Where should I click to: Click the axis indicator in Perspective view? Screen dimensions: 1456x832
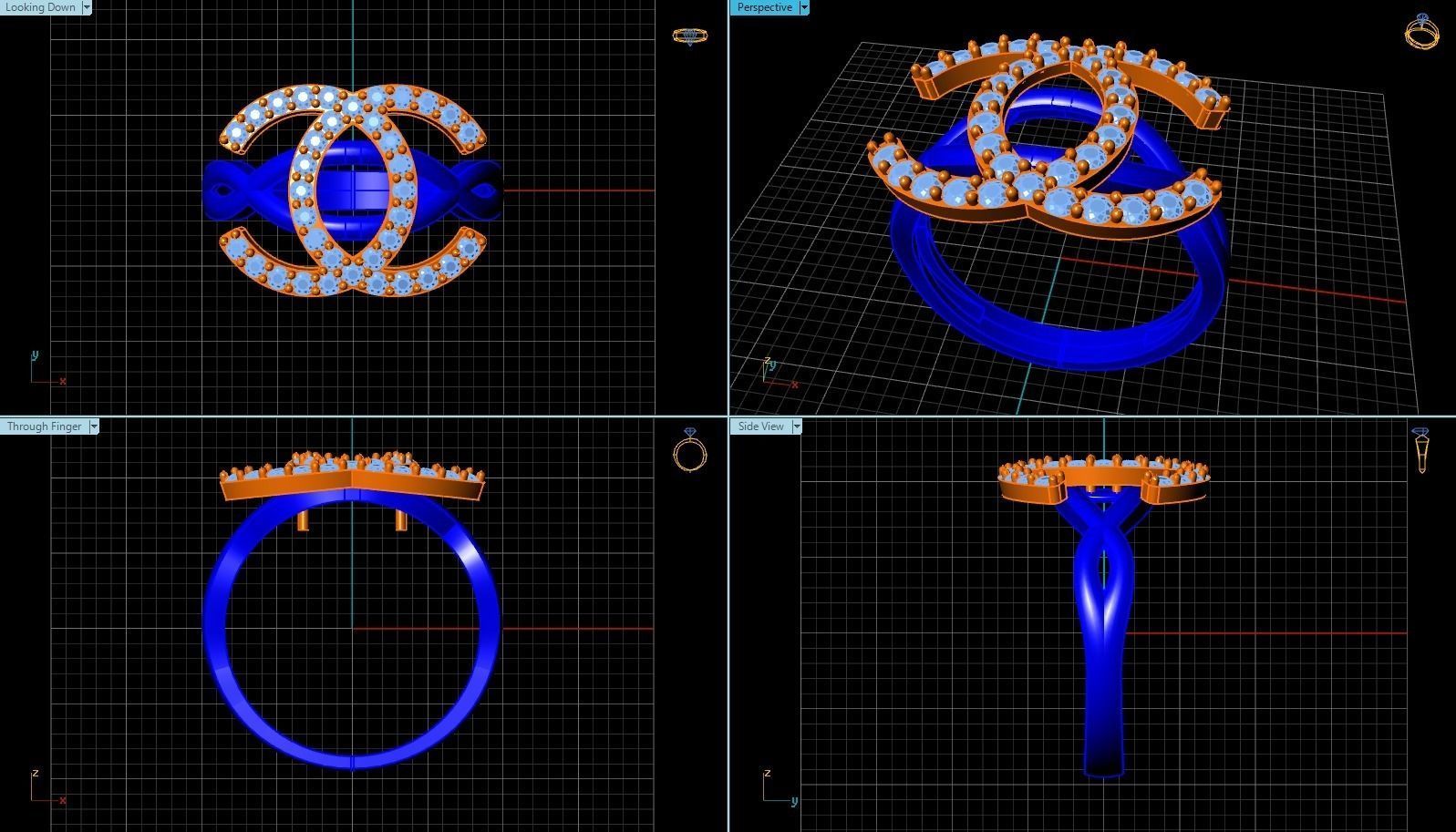(x=780, y=372)
